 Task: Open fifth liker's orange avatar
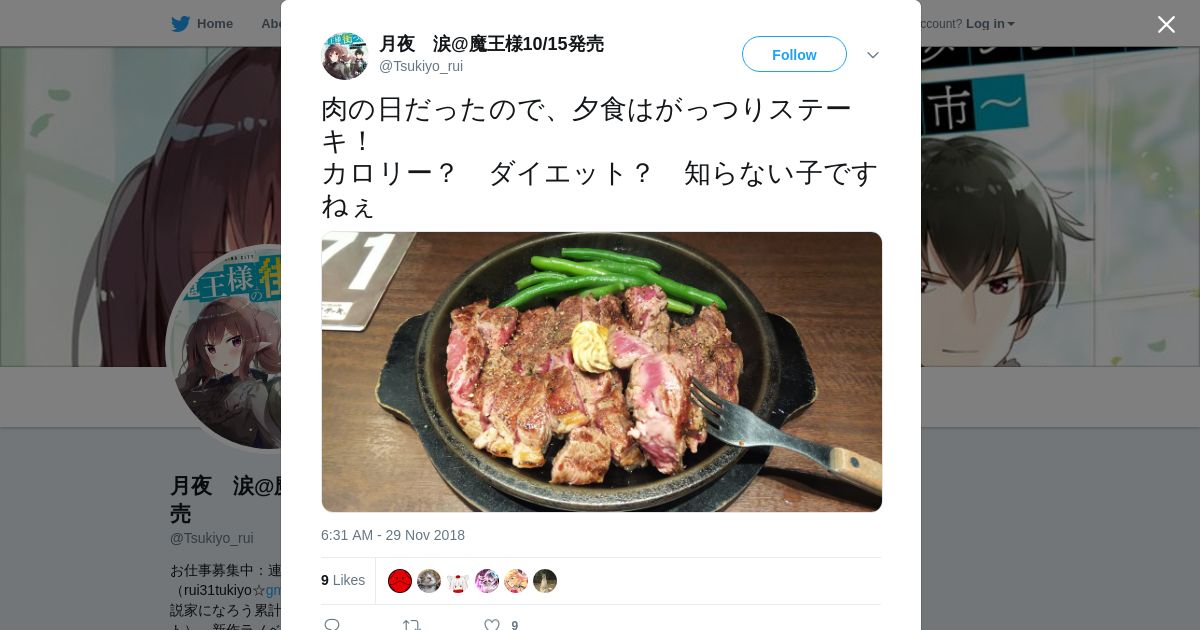(516, 581)
